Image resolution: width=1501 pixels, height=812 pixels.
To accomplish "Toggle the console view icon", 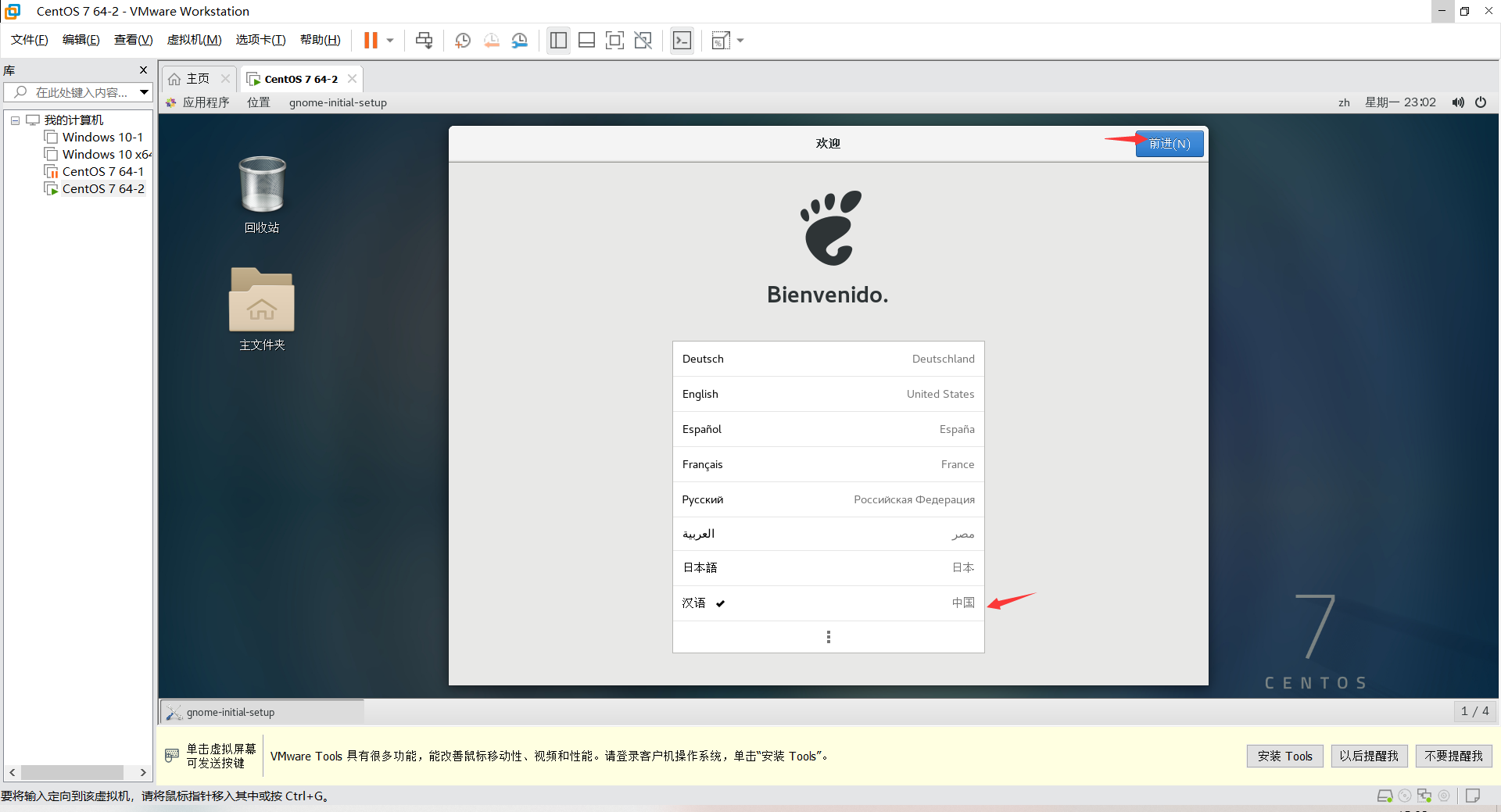I will pyautogui.click(x=682, y=41).
